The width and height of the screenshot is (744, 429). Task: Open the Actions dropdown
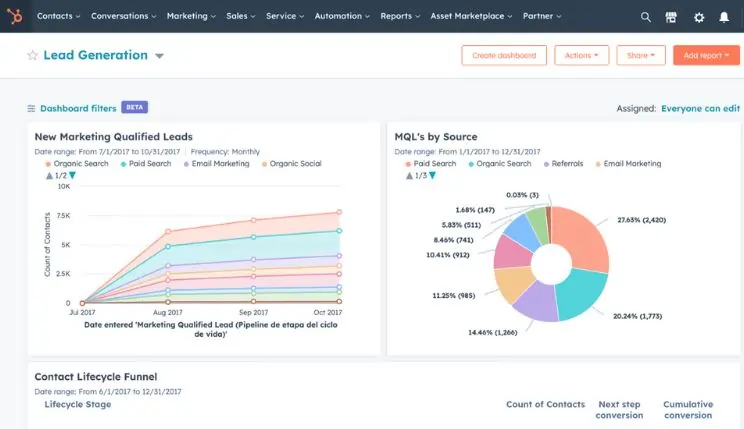[581, 56]
